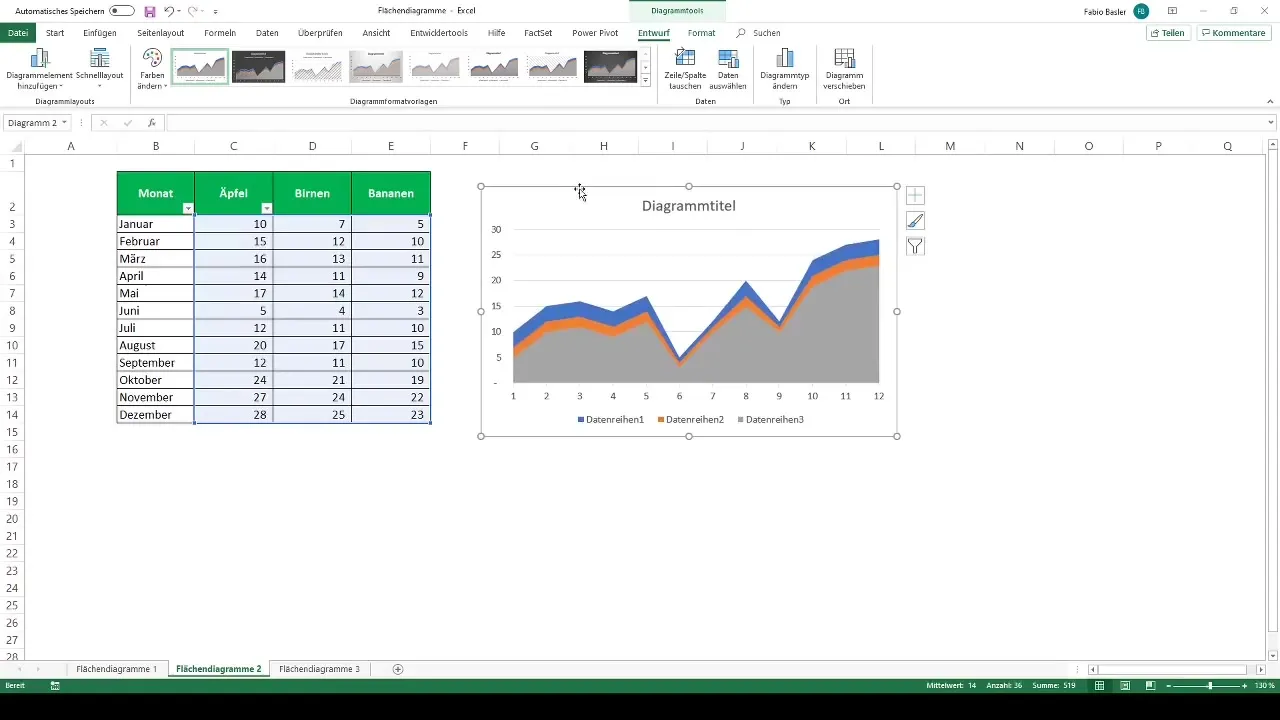Click the Save icon in title bar
The width and height of the screenshot is (1280, 720).
pos(150,11)
